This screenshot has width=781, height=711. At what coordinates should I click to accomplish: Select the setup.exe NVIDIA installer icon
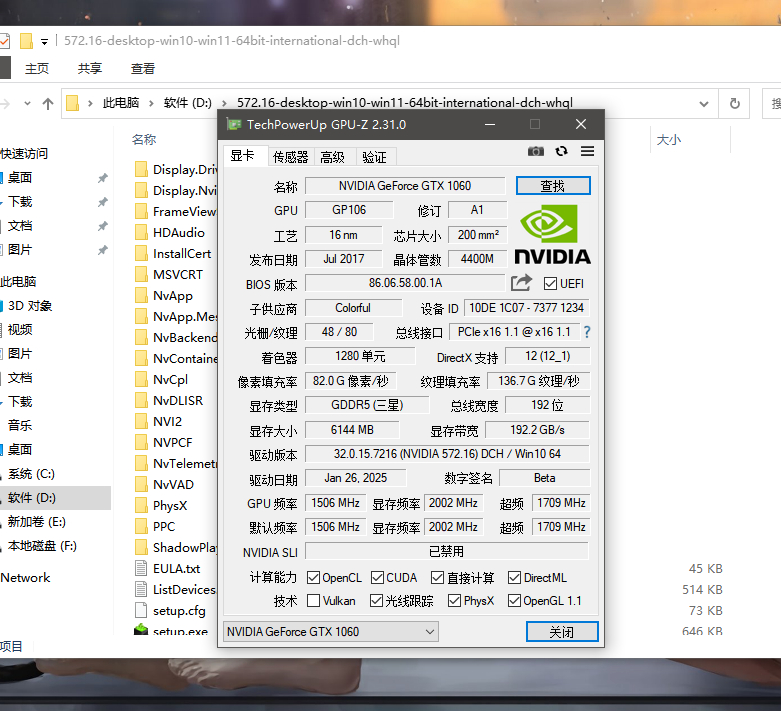point(141,630)
